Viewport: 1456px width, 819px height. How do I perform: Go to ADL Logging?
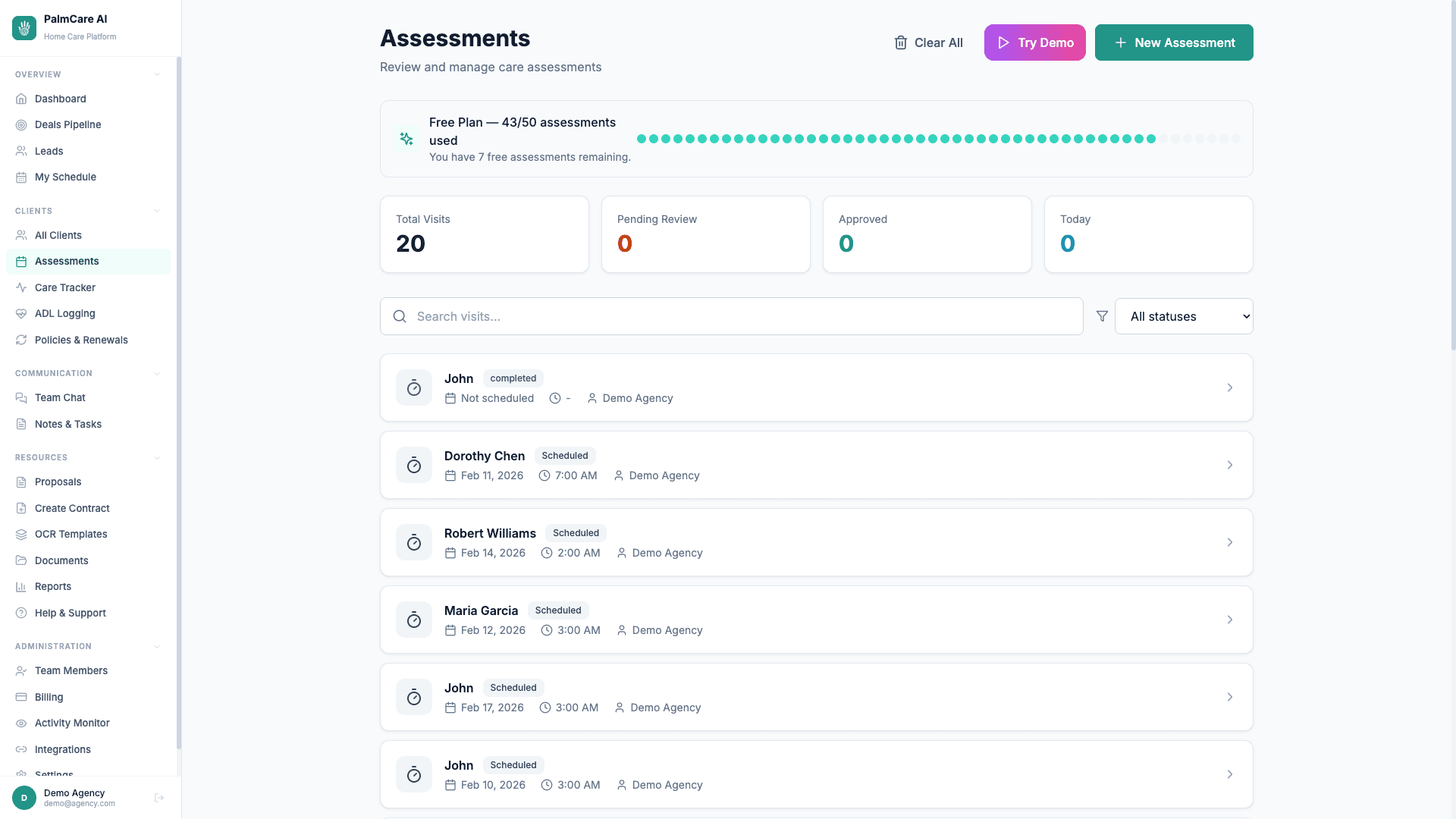pyautogui.click(x=64, y=313)
